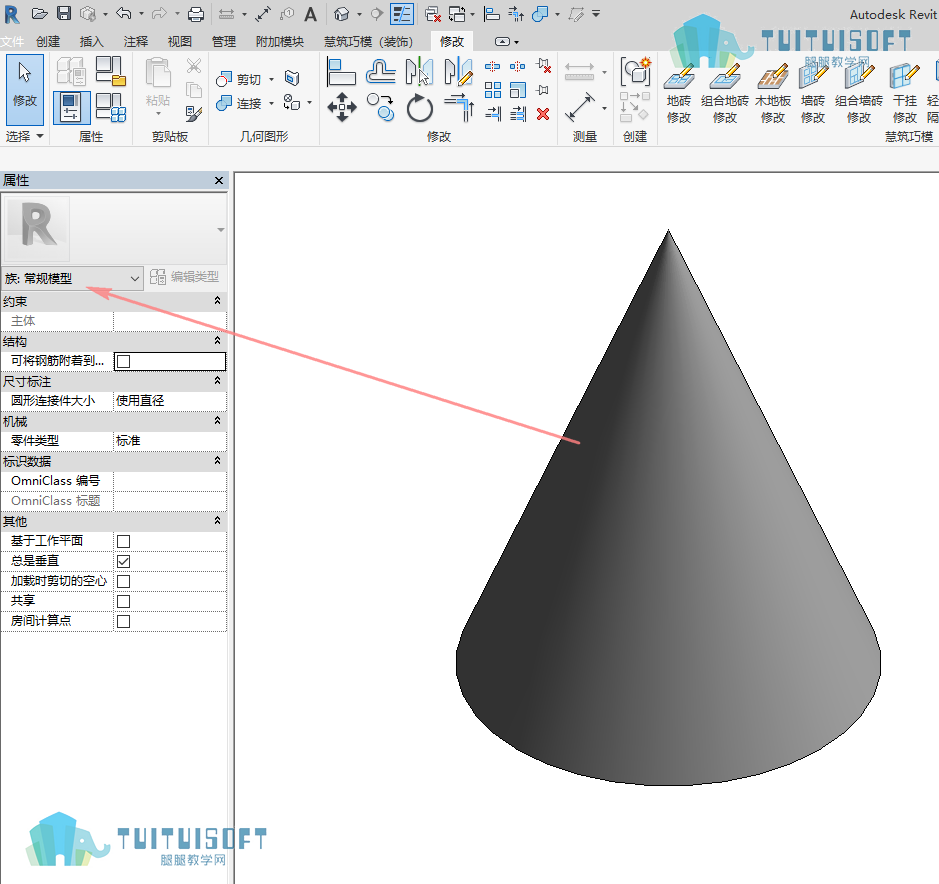
Task: Open the 视图 ribbon tab
Action: (x=180, y=41)
